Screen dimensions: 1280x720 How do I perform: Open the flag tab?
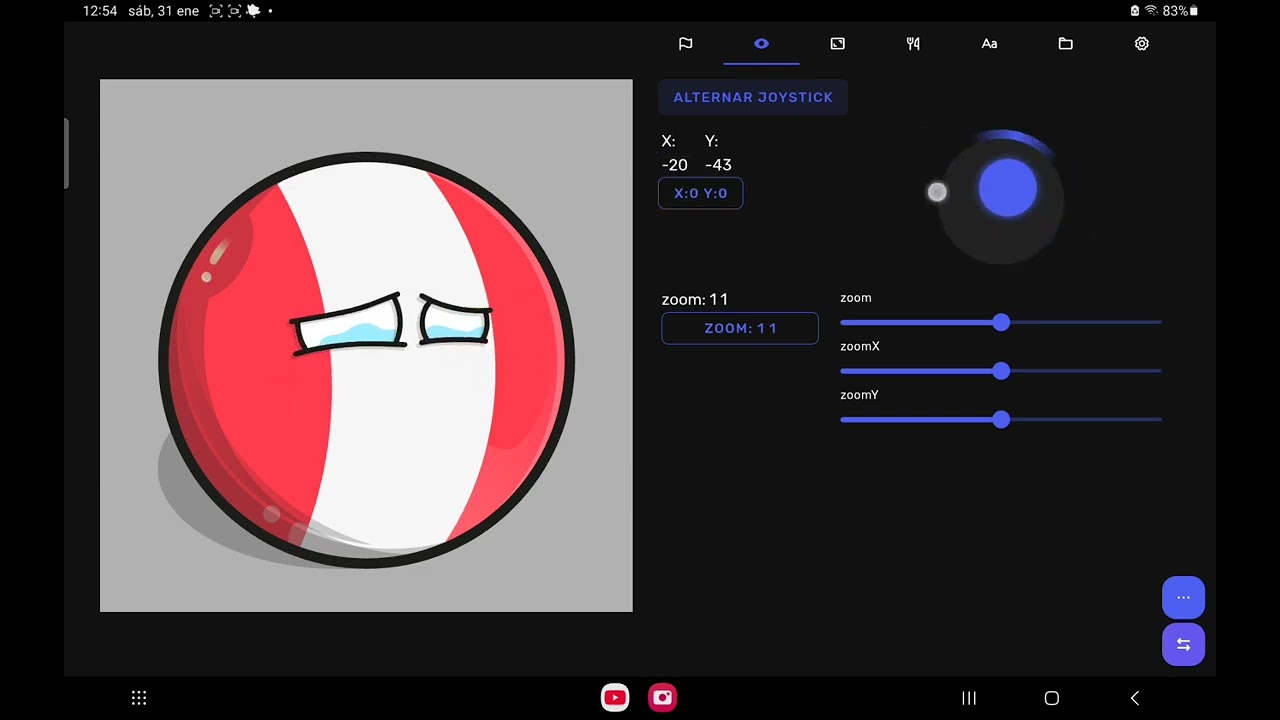coord(685,44)
